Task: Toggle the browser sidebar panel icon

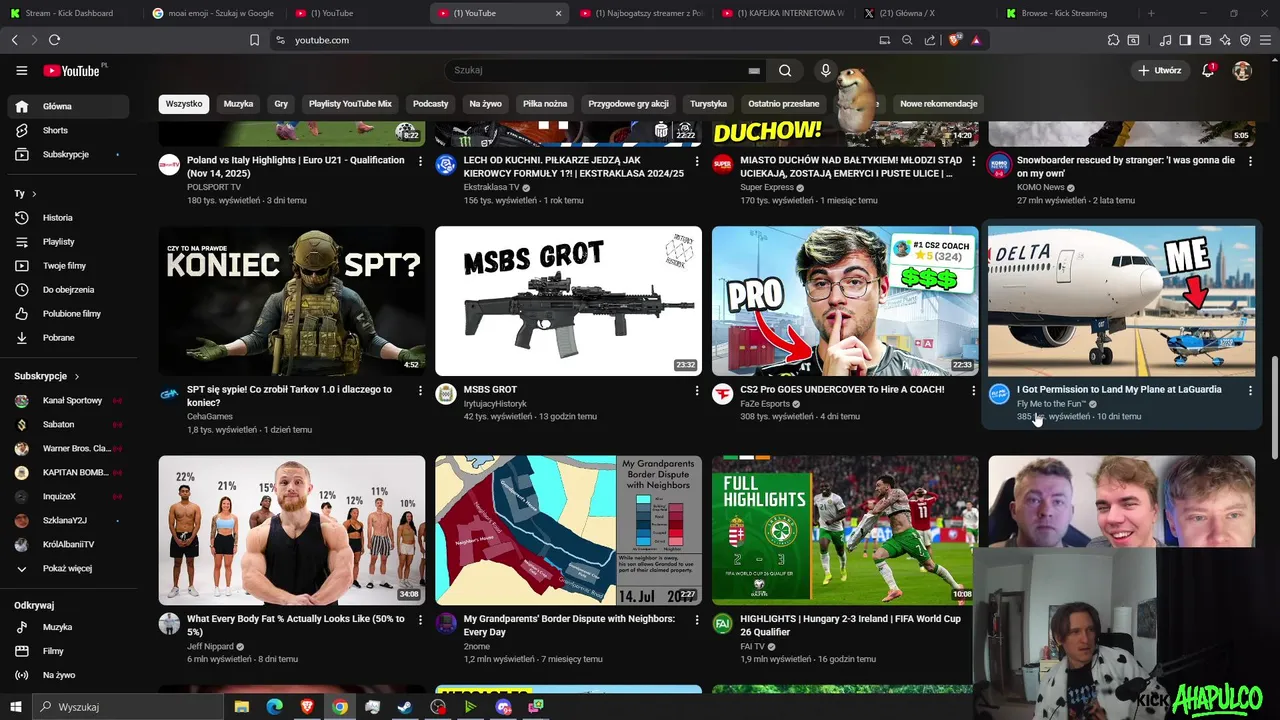Action: point(1185,40)
